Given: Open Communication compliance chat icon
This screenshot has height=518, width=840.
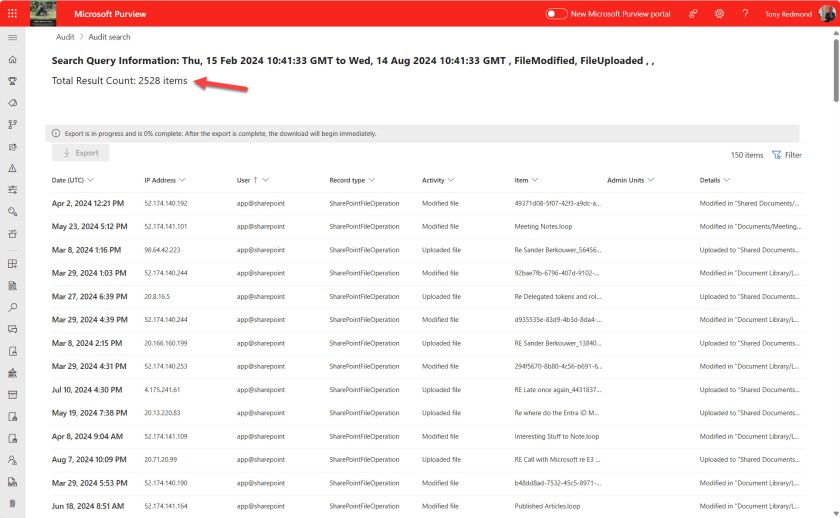Looking at the screenshot, I should [x=12, y=329].
